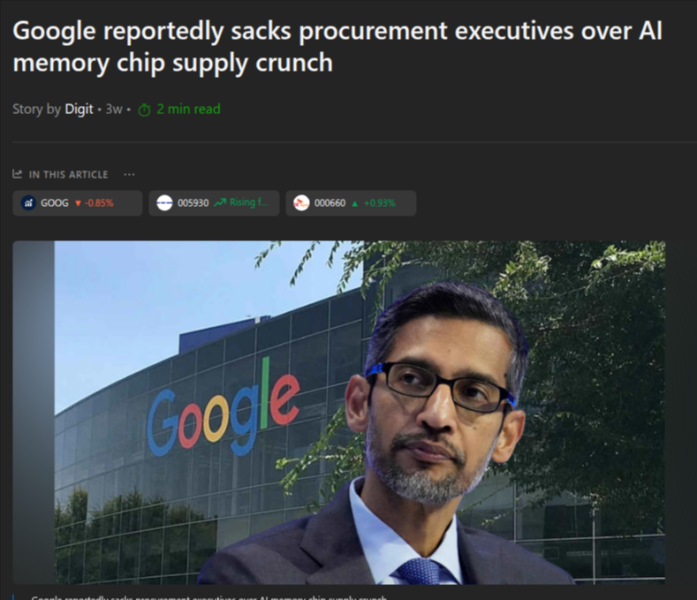697x600 pixels.
Task: Click the 000660 SK hynix logo icon
Action: coord(301,203)
